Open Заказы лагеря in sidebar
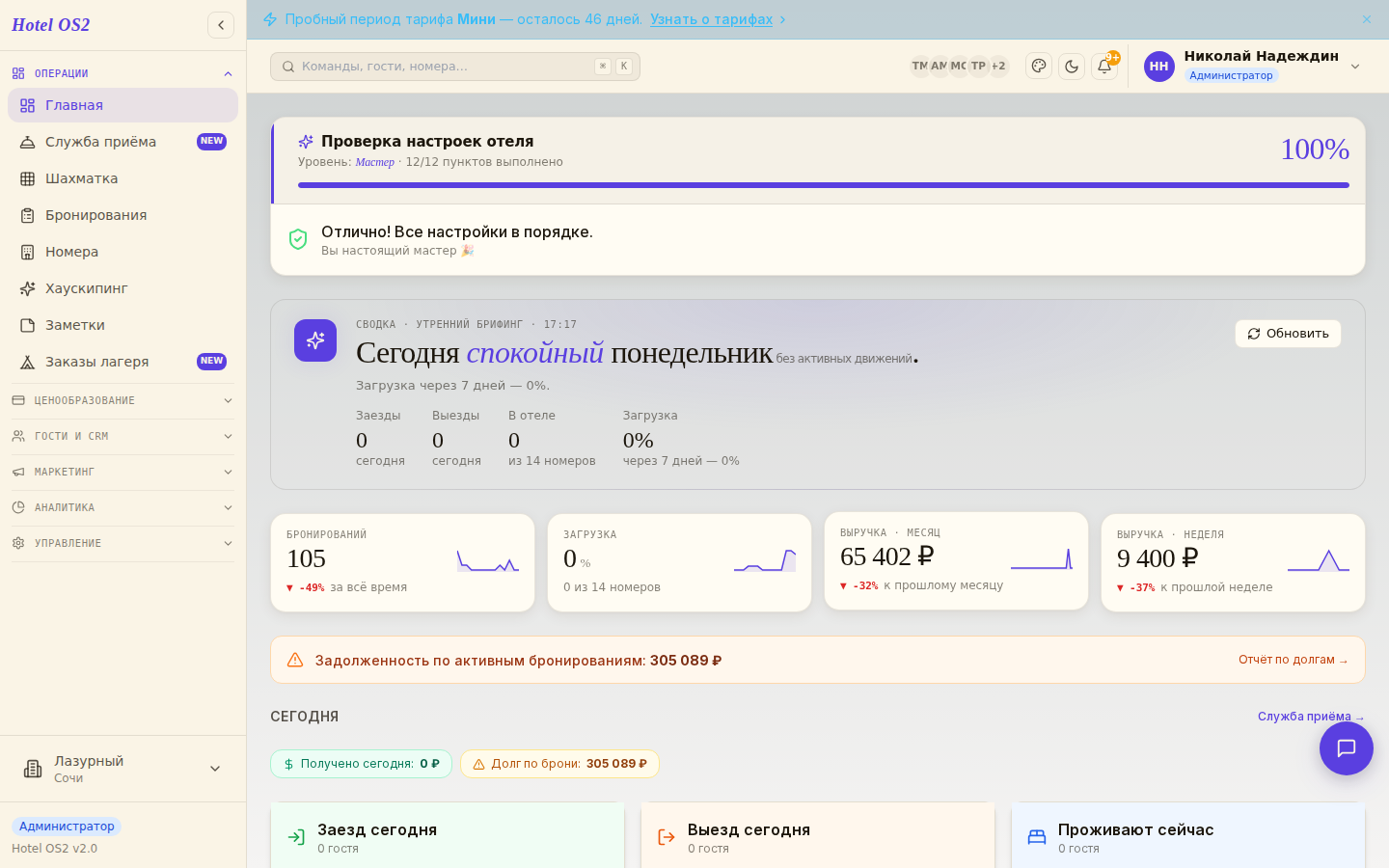 click(123, 362)
